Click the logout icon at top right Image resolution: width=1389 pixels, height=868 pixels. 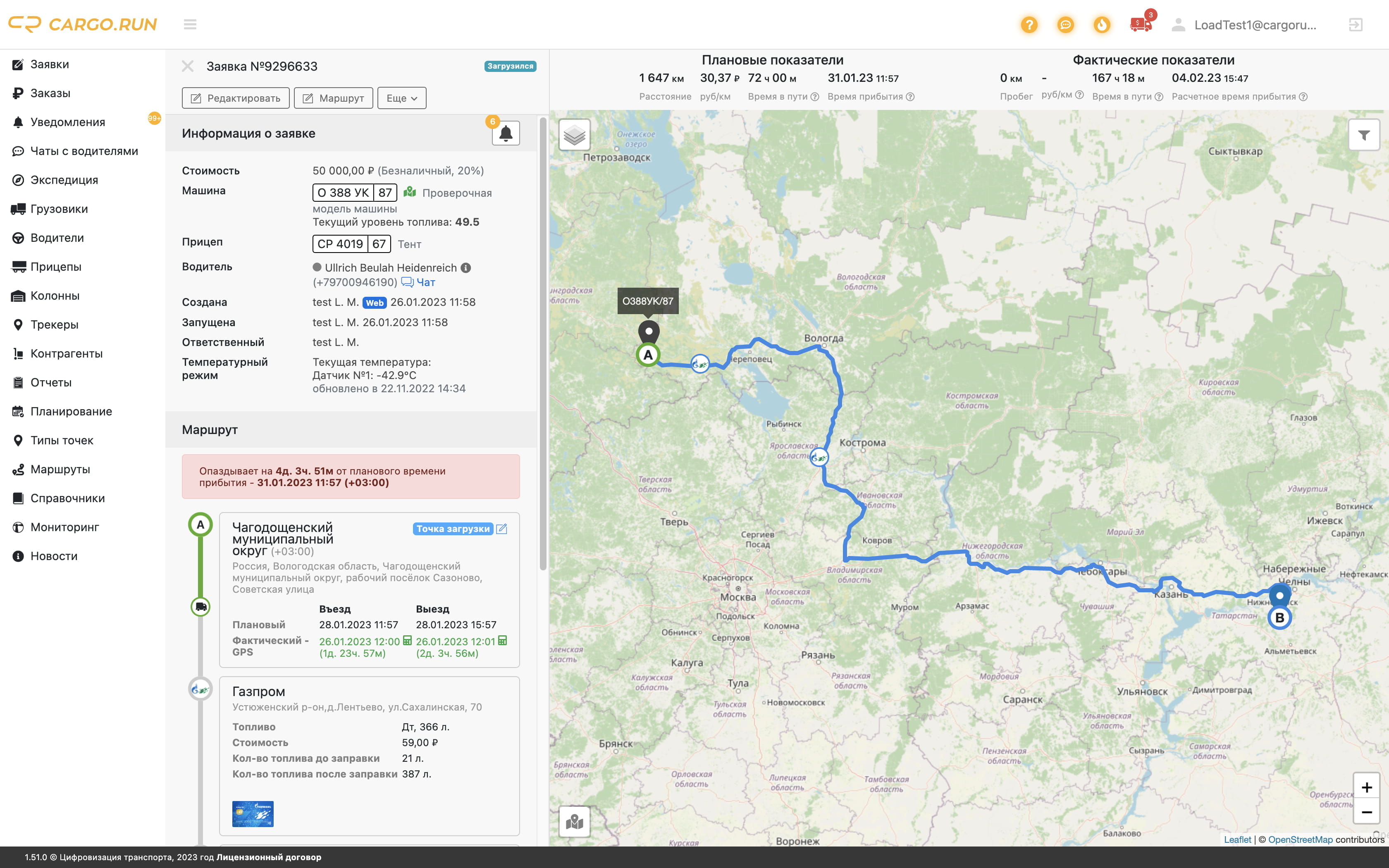[x=1355, y=25]
